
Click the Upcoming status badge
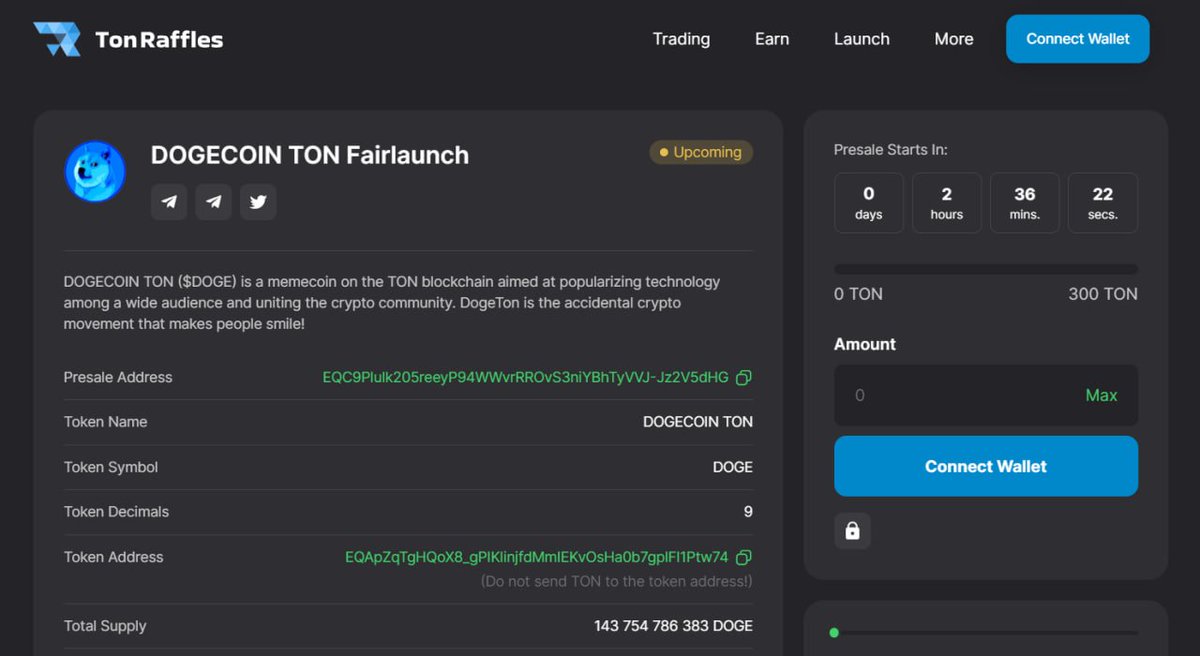tap(700, 152)
